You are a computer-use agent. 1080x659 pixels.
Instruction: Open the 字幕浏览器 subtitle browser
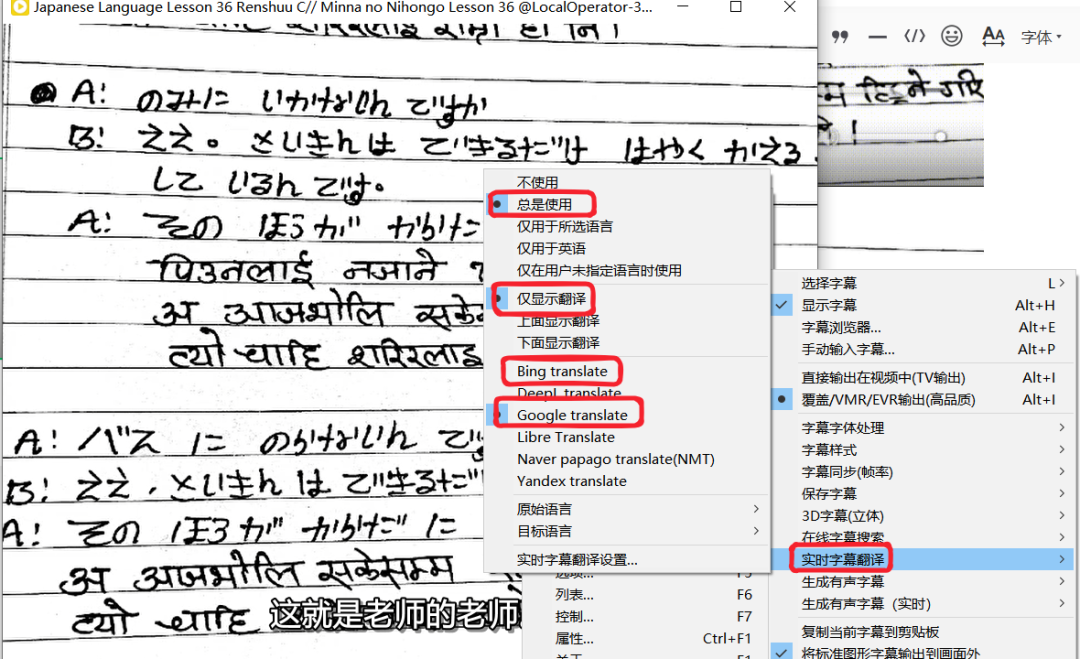[841, 327]
